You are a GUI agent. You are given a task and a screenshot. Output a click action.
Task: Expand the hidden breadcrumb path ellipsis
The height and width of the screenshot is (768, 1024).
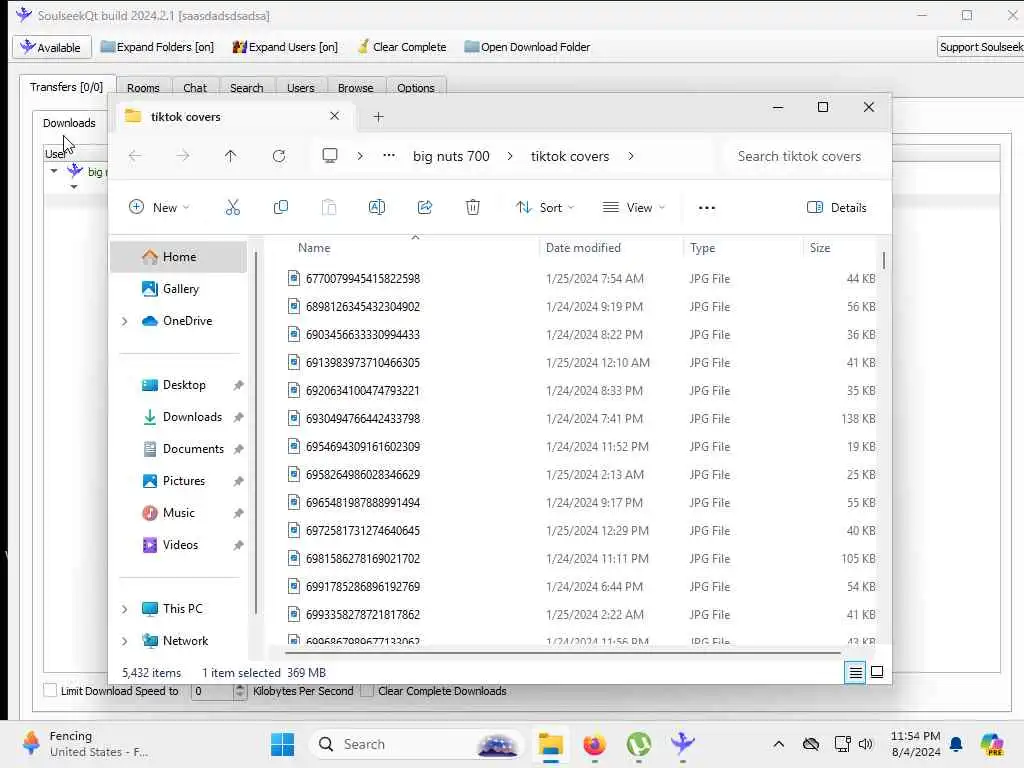(389, 155)
